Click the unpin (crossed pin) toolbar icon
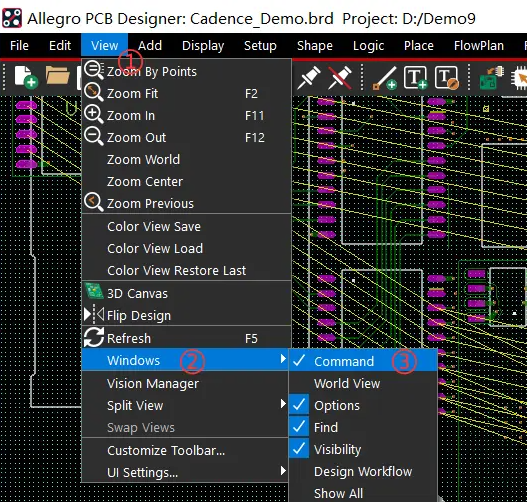The image size is (527, 502). click(340, 77)
